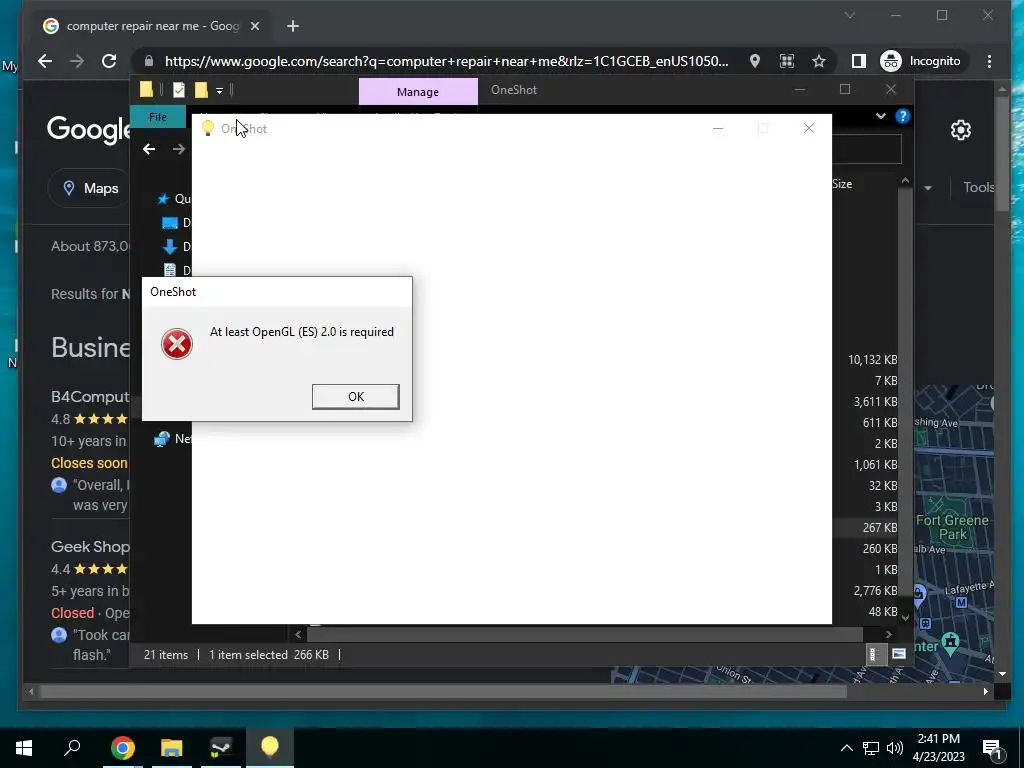Screen dimensions: 1024x768
Task: Click Chrome forward arrow button
Action: (77, 61)
